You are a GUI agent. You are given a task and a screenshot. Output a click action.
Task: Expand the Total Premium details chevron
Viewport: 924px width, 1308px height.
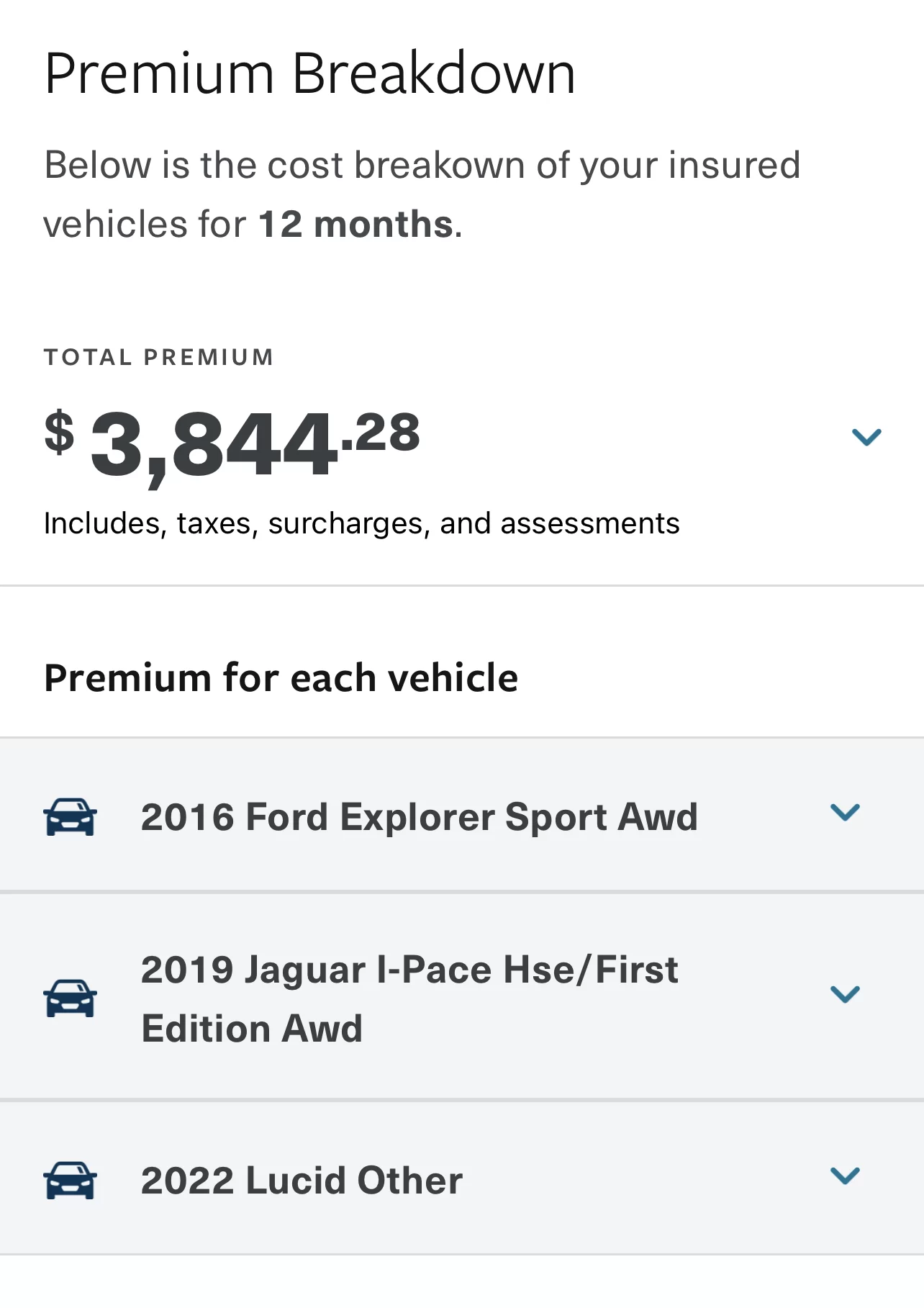(x=866, y=437)
